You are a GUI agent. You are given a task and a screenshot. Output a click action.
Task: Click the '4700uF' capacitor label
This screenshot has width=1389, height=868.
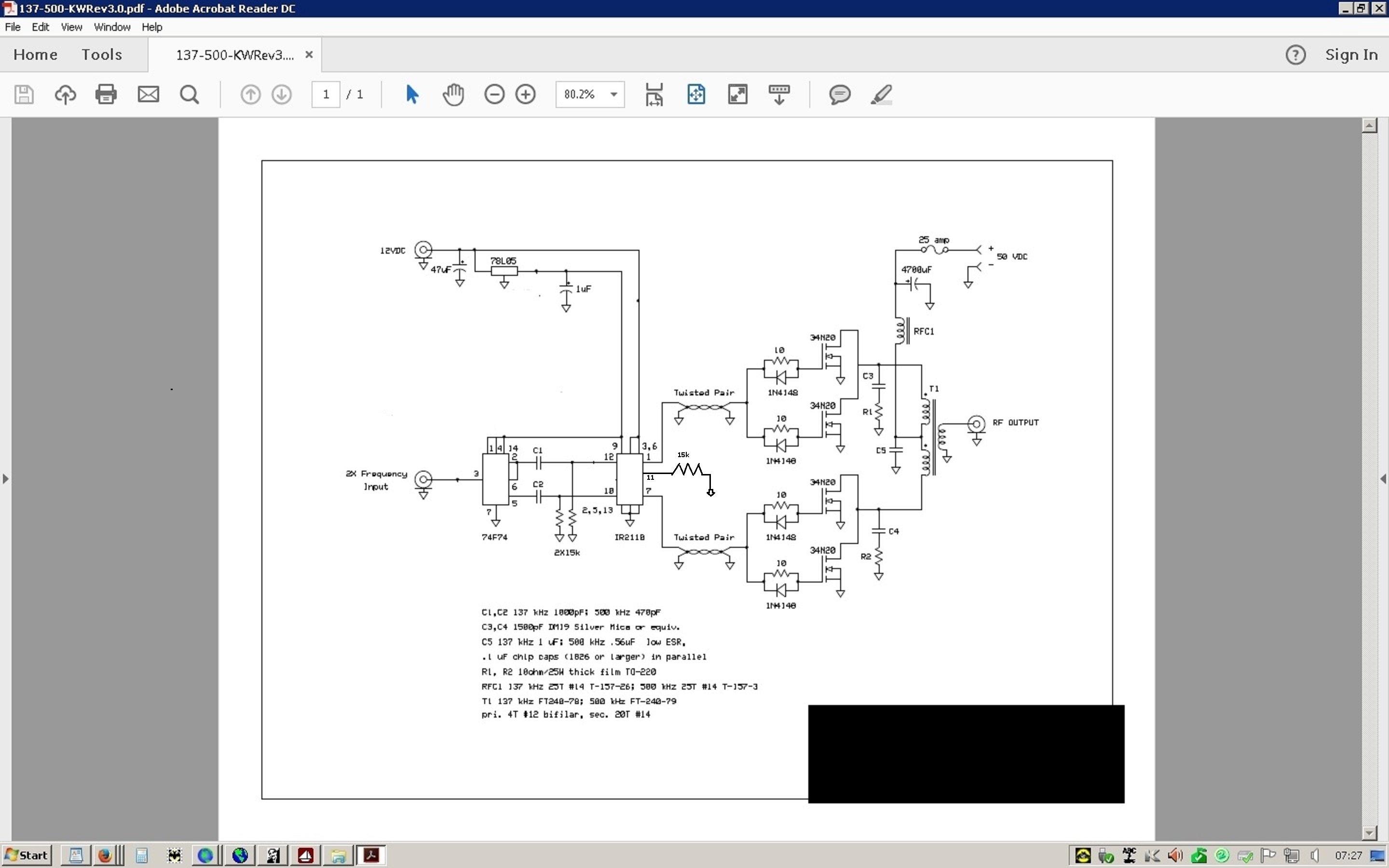pos(917,269)
